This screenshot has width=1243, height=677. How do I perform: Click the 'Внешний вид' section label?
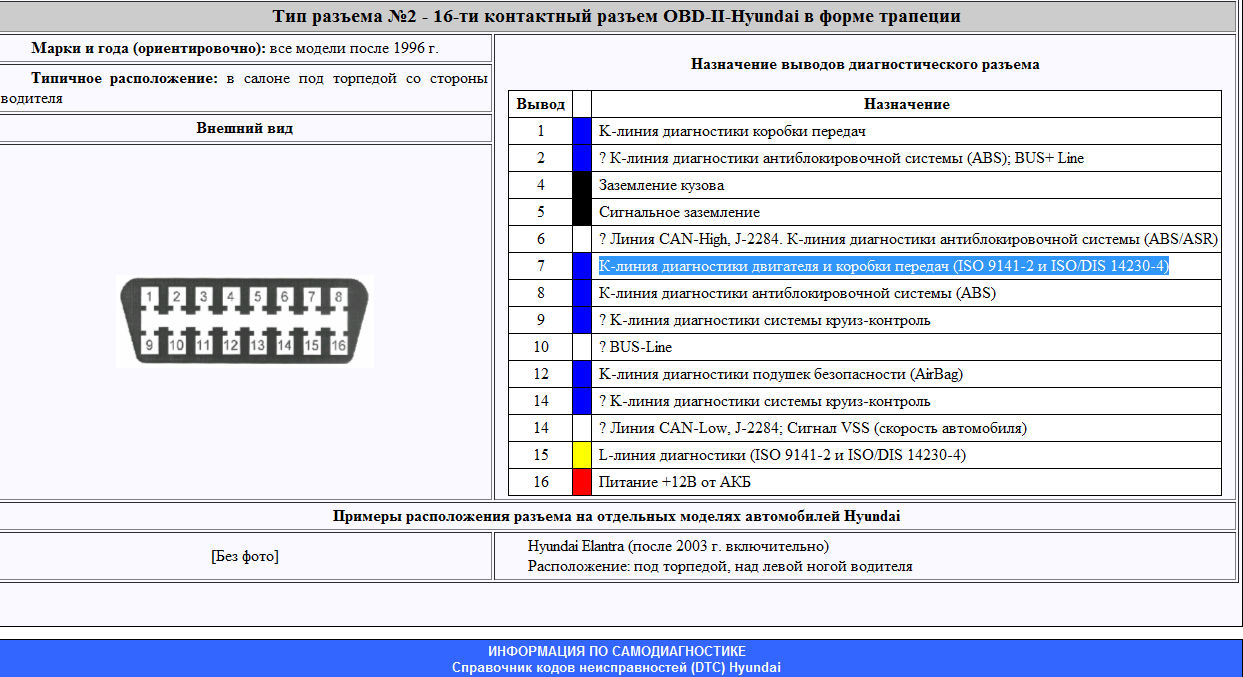pos(245,128)
